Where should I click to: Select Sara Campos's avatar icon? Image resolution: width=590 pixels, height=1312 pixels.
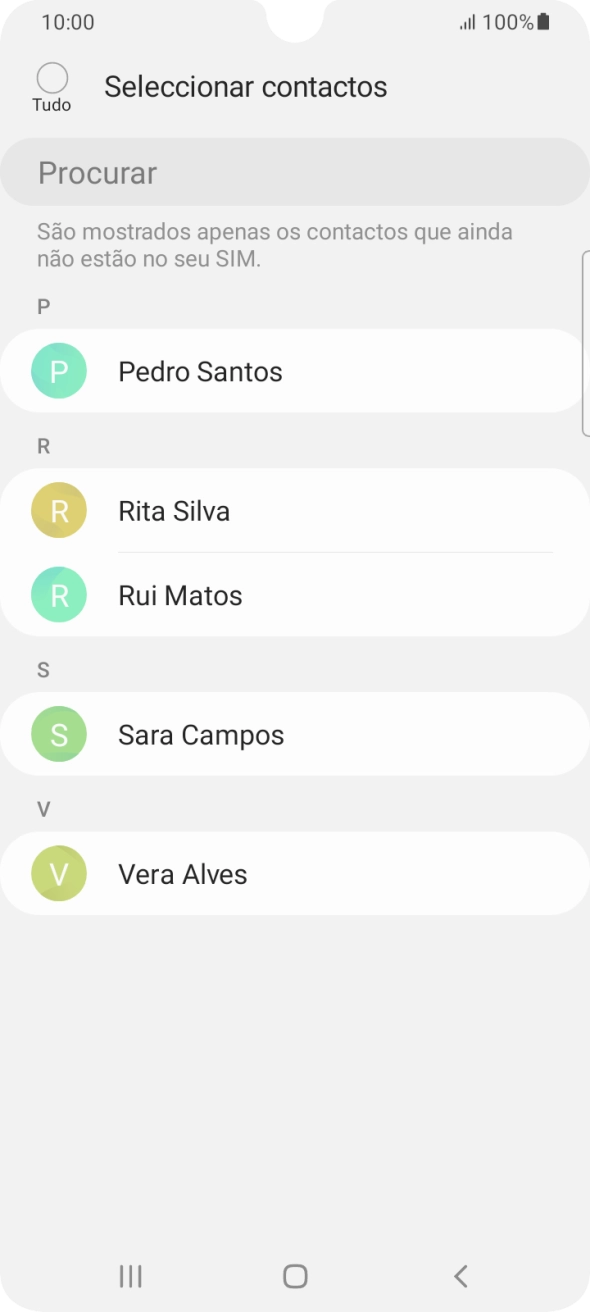click(x=58, y=734)
